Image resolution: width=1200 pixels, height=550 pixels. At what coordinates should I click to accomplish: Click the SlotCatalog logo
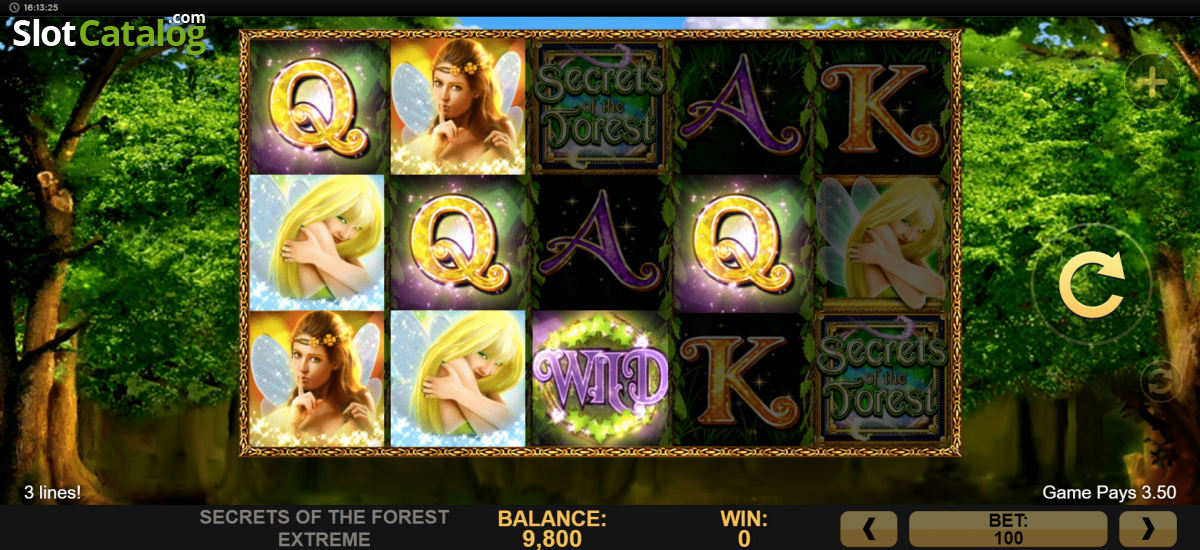(x=109, y=32)
